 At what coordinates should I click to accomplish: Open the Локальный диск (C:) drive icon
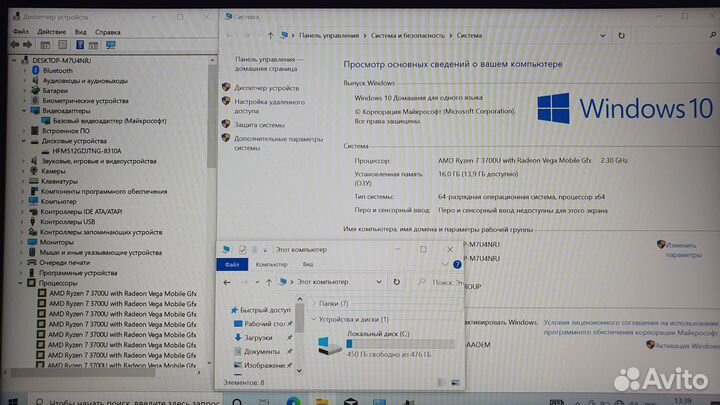coord(329,346)
